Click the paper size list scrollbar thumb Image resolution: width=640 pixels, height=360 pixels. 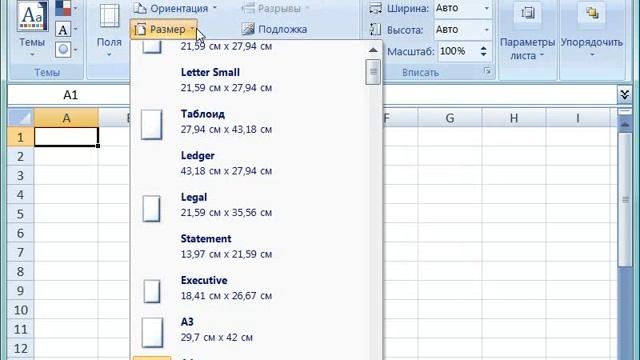coord(373,72)
